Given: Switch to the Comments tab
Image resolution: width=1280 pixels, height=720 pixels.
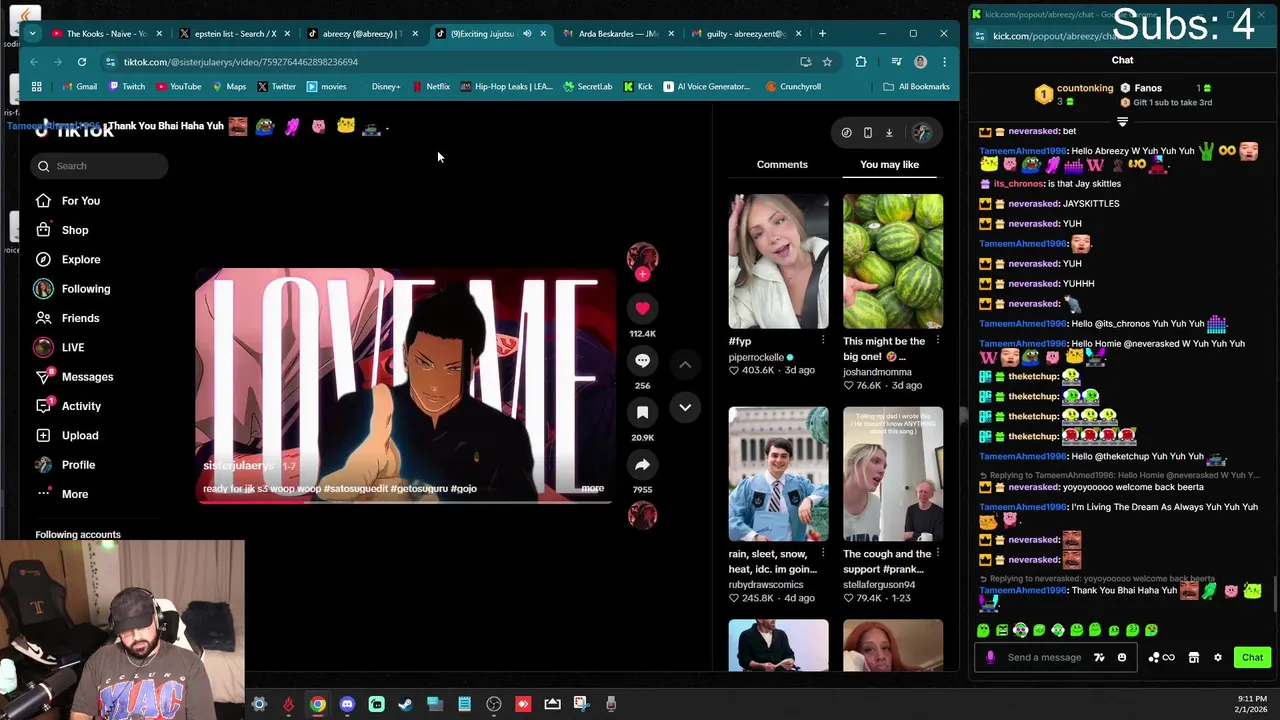Looking at the screenshot, I should pos(782,164).
